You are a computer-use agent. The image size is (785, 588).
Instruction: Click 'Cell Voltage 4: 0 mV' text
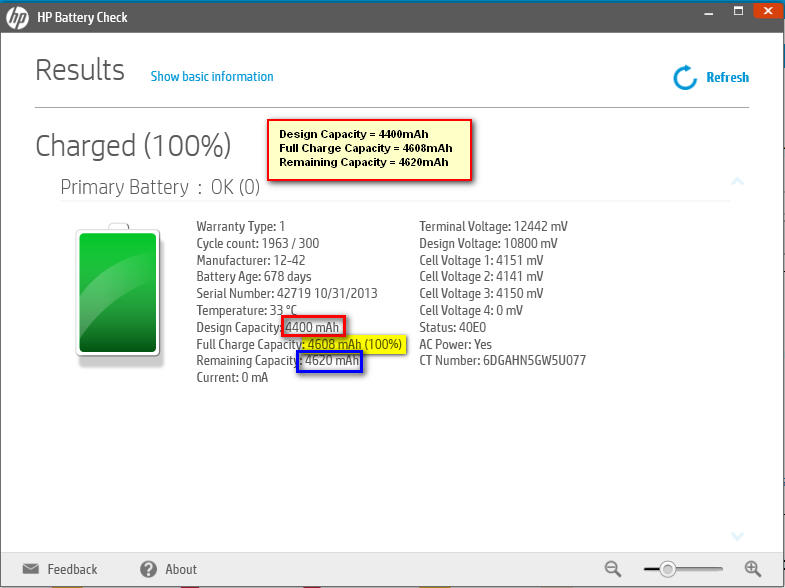(471, 310)
